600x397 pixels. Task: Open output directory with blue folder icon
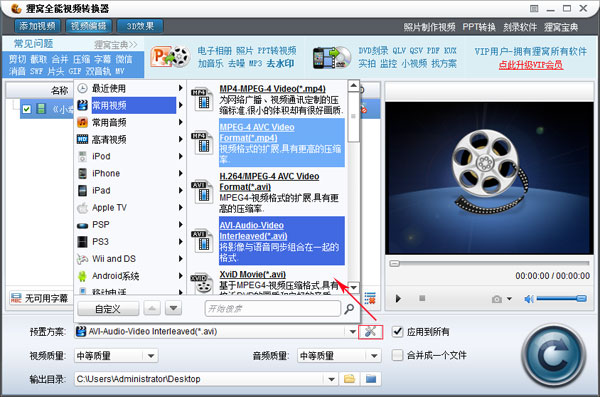coord(371,379)
